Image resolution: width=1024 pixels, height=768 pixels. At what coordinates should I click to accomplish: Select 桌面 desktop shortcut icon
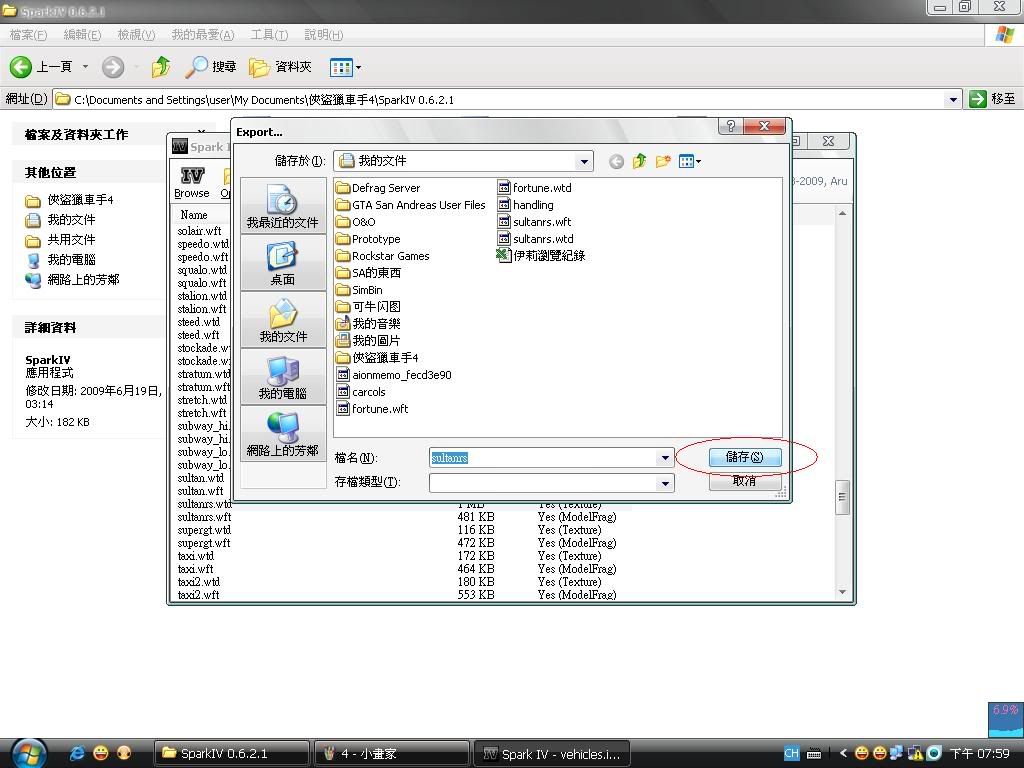click(x=283, y=264)
